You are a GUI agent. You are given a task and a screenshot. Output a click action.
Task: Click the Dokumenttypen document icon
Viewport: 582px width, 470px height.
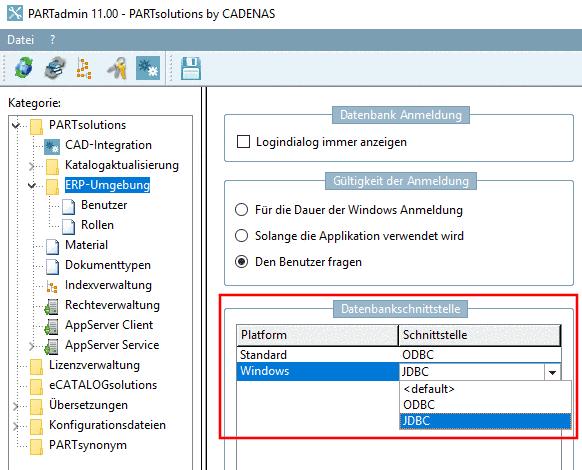(52, 267)
